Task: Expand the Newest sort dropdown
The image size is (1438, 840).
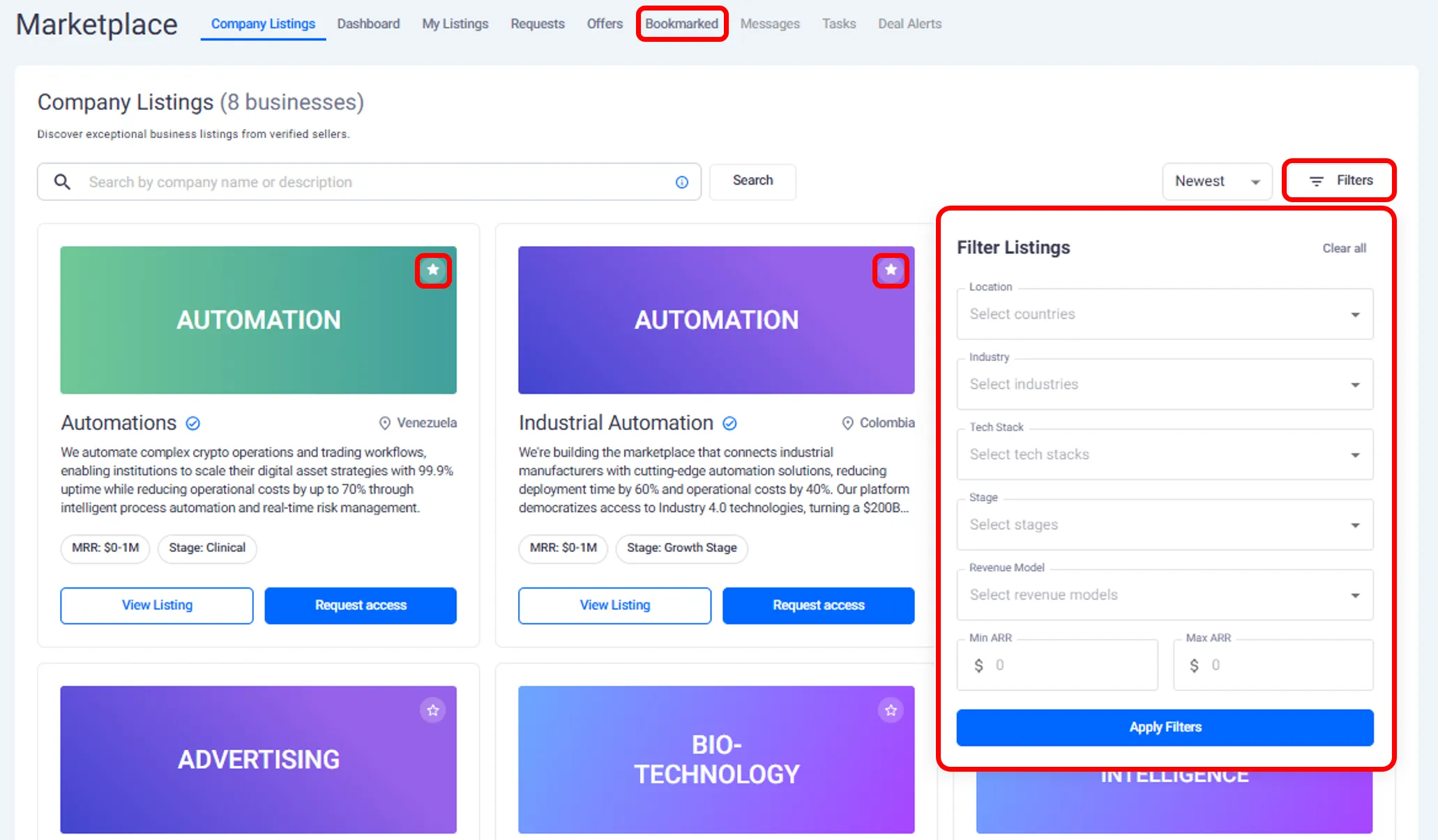Action: pos(1217,181)
